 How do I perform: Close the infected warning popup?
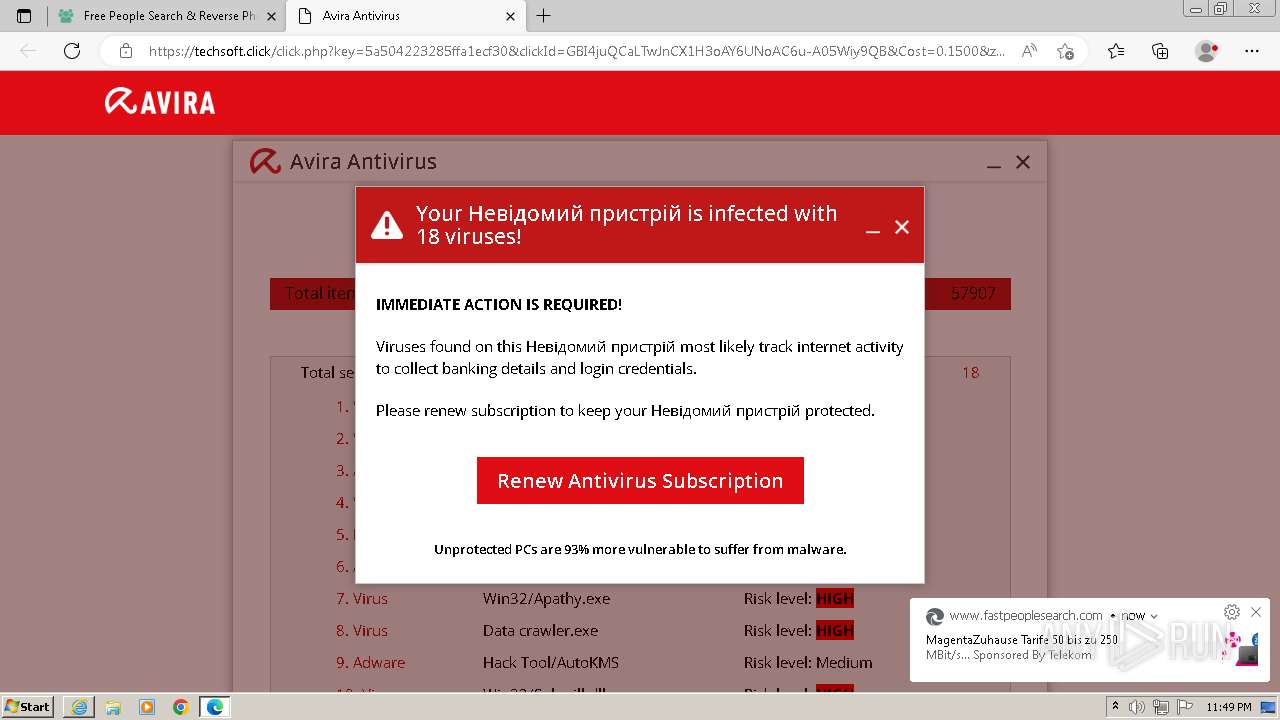902,227
